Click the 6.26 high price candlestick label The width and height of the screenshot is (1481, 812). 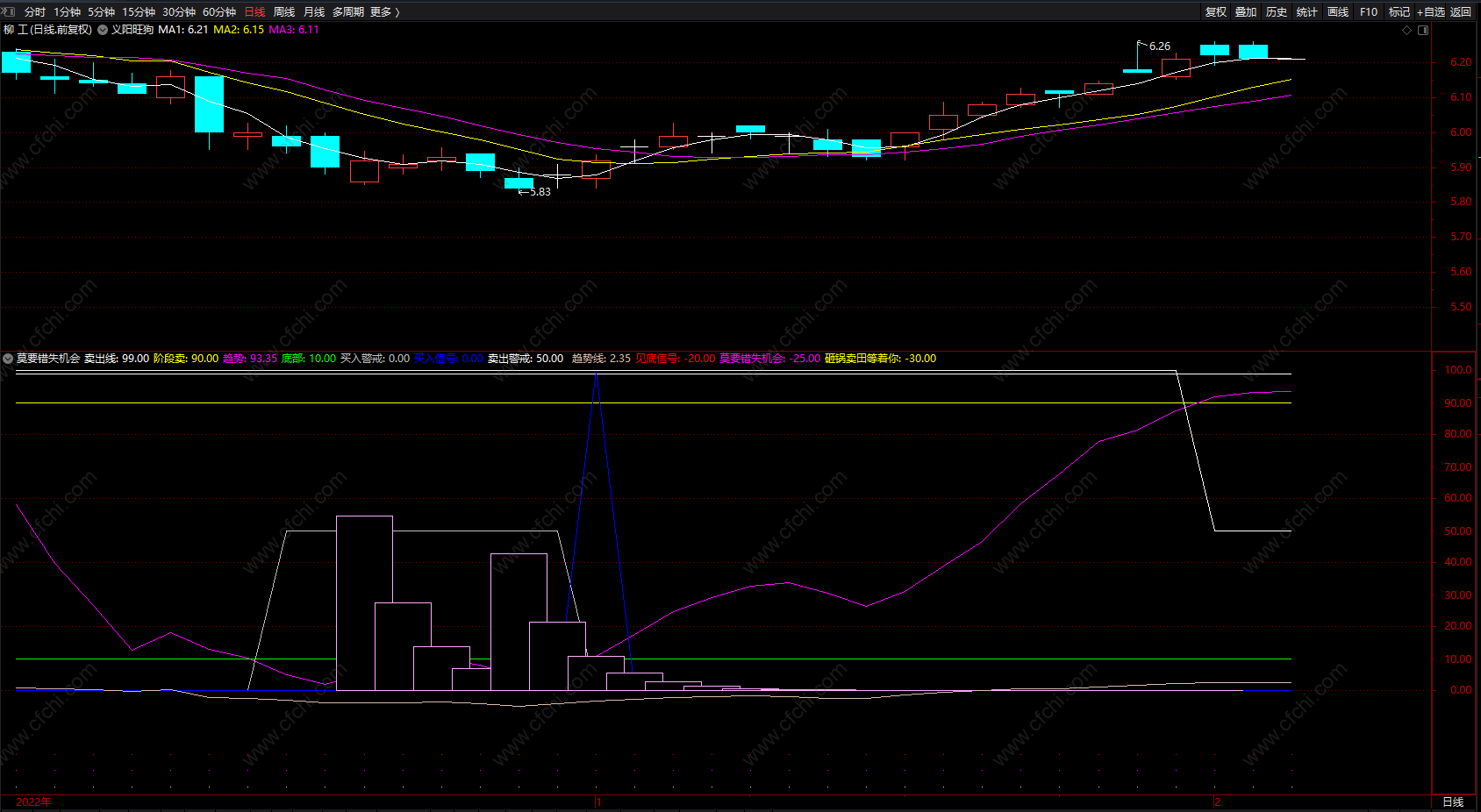coord(1159,46)
